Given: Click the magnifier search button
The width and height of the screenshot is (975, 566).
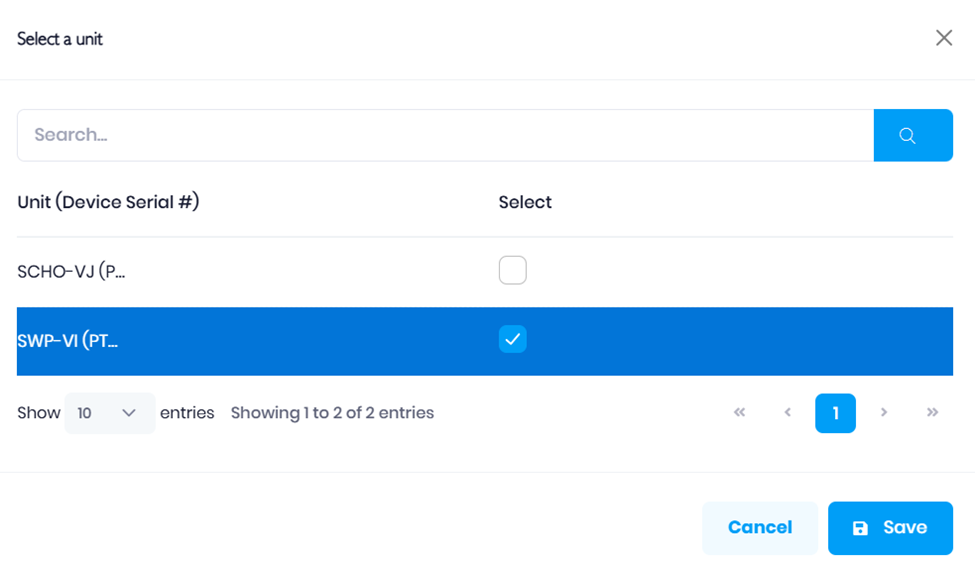Looking at the screenshot, I should 913,135.
